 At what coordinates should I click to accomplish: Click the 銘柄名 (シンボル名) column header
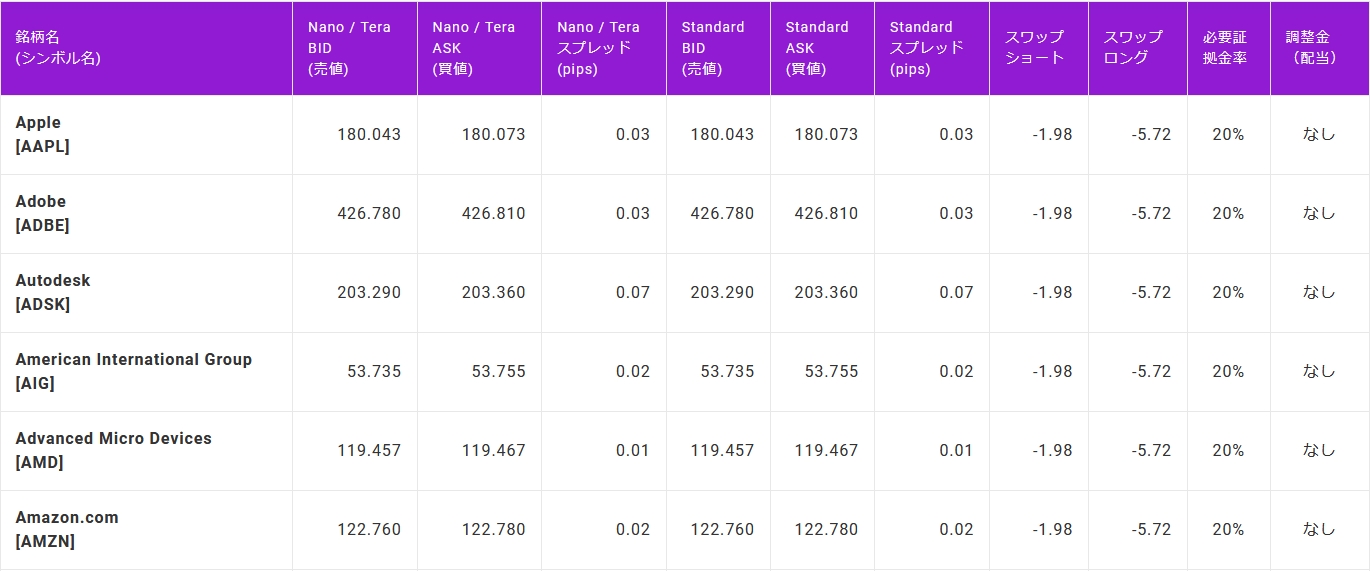click(58, 47)
